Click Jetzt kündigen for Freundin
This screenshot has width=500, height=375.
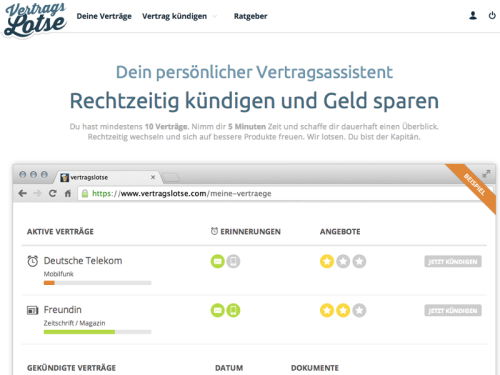click(x=453, y=311)
